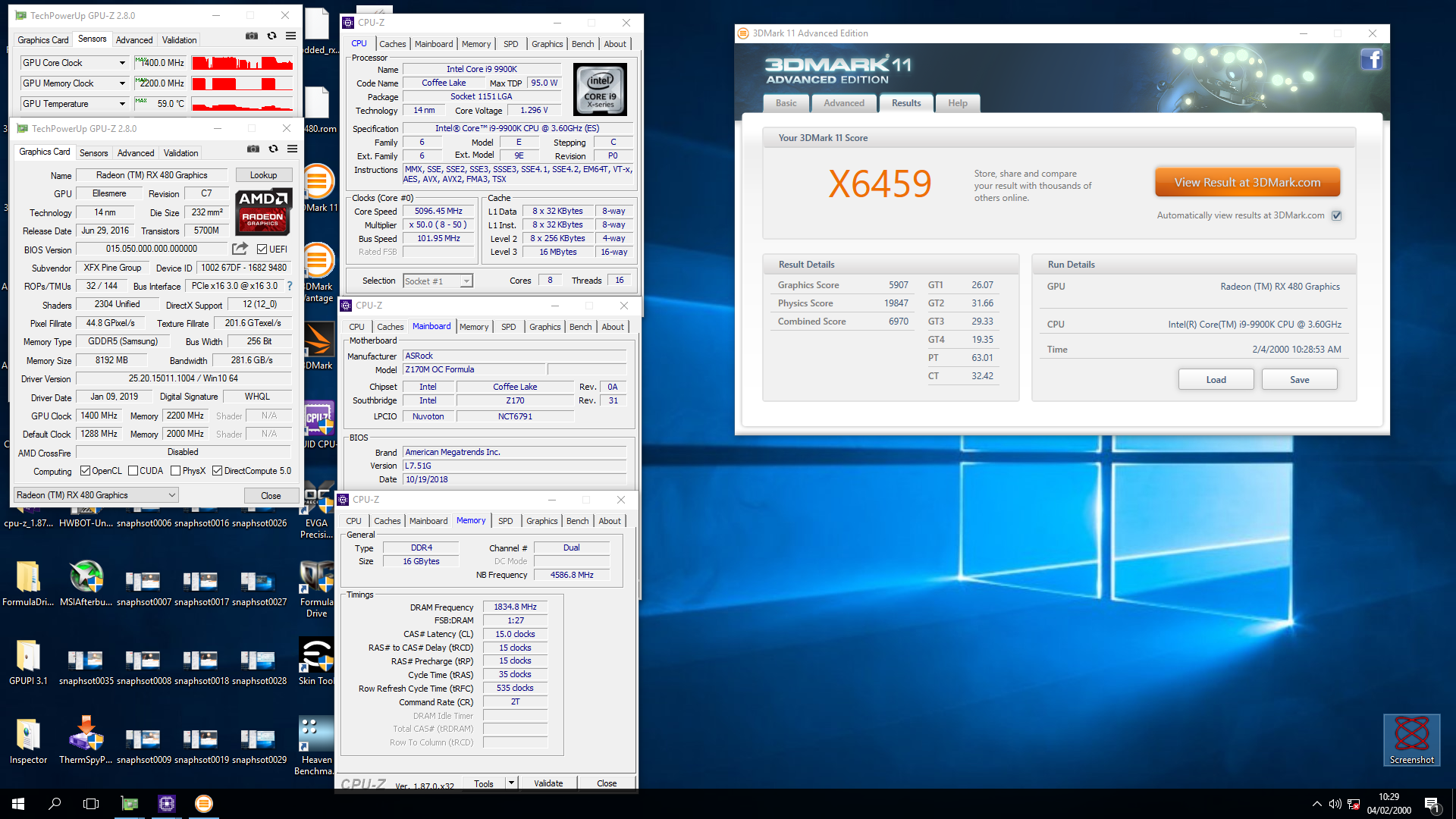Click the Facebook icon in 3DMark 11

pyautogui.click(x=1371, y=59)
